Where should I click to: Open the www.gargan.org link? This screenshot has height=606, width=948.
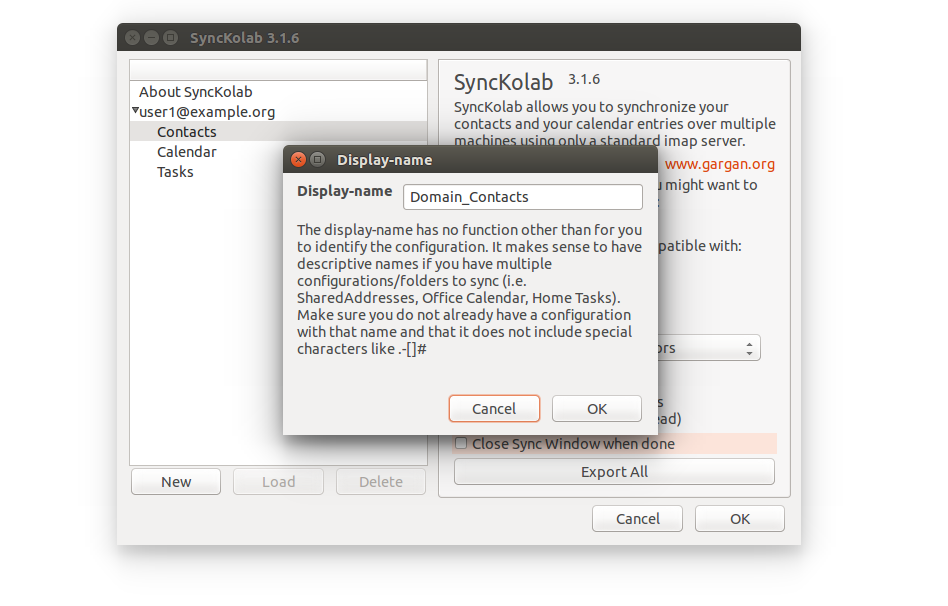coord(719,164)
